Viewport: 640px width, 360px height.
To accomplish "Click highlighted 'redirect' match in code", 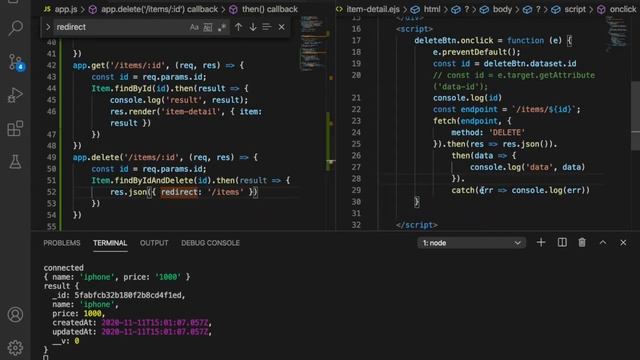I will coord(179,192).
